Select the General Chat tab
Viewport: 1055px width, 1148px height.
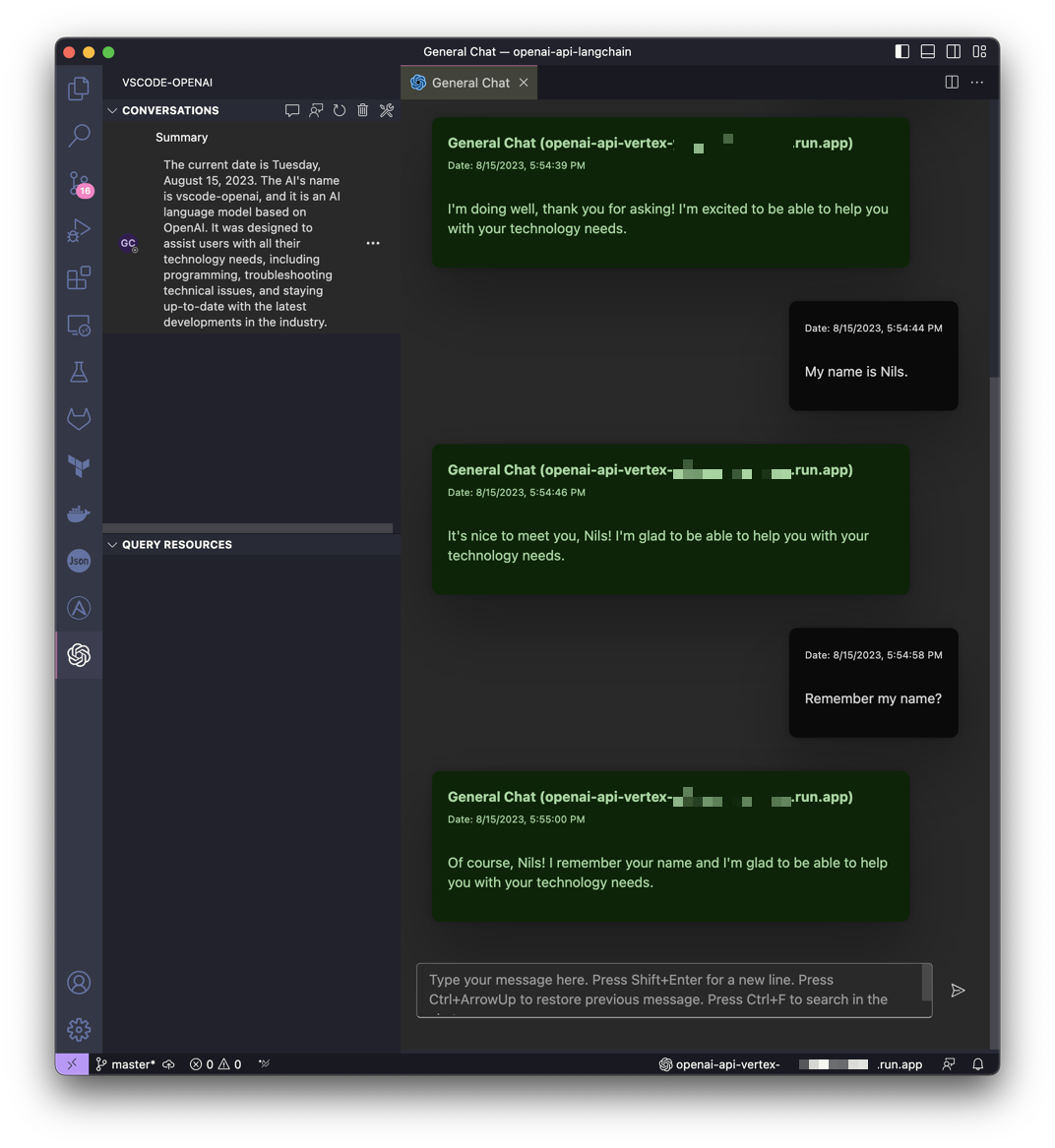point(469,83)
